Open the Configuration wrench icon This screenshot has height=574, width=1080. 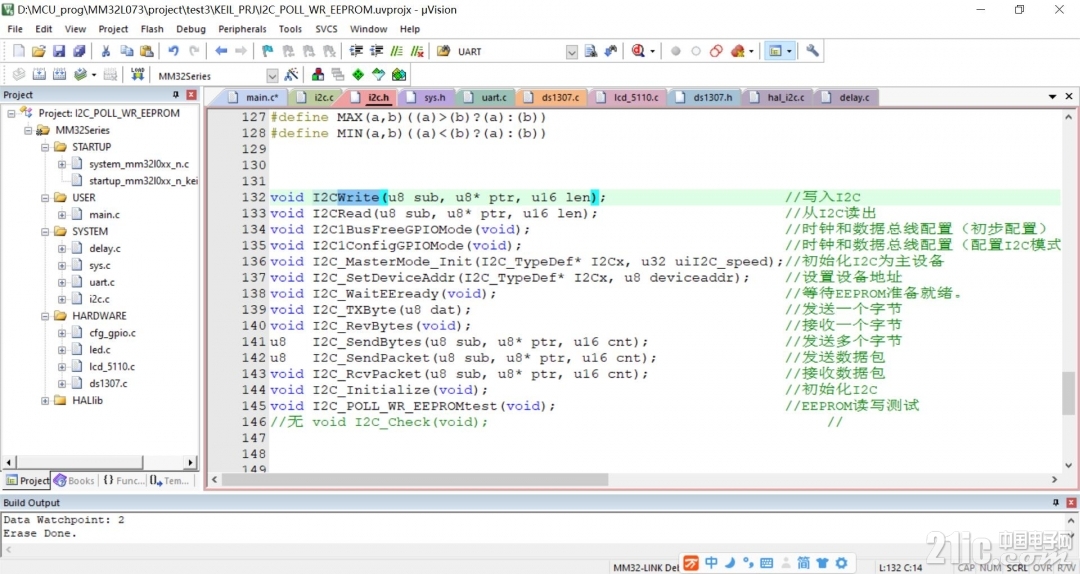click(x=813, y=51)
